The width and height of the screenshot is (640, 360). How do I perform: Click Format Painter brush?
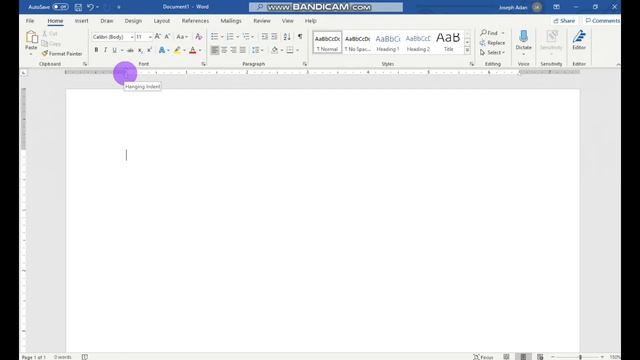62,53
